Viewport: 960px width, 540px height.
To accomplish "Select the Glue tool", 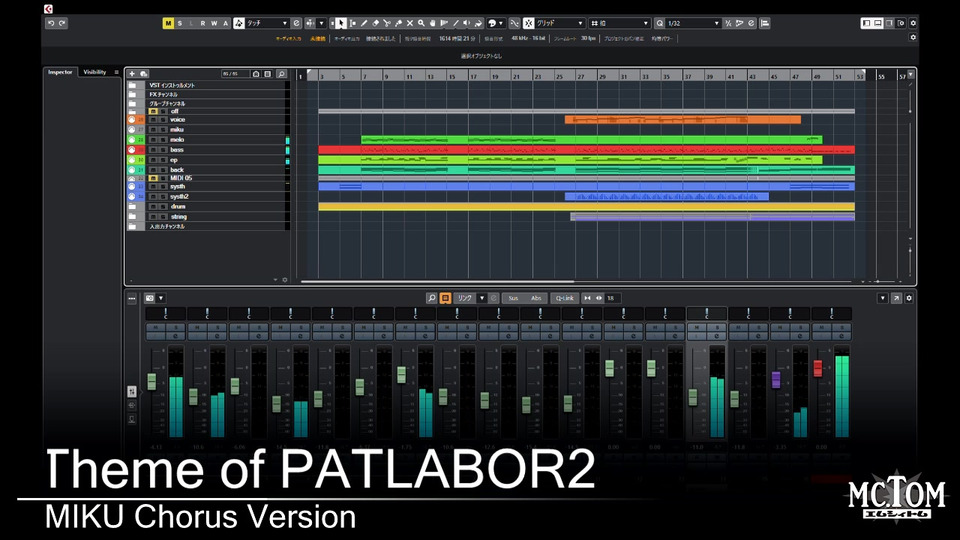I will click(x=399, y=23).
